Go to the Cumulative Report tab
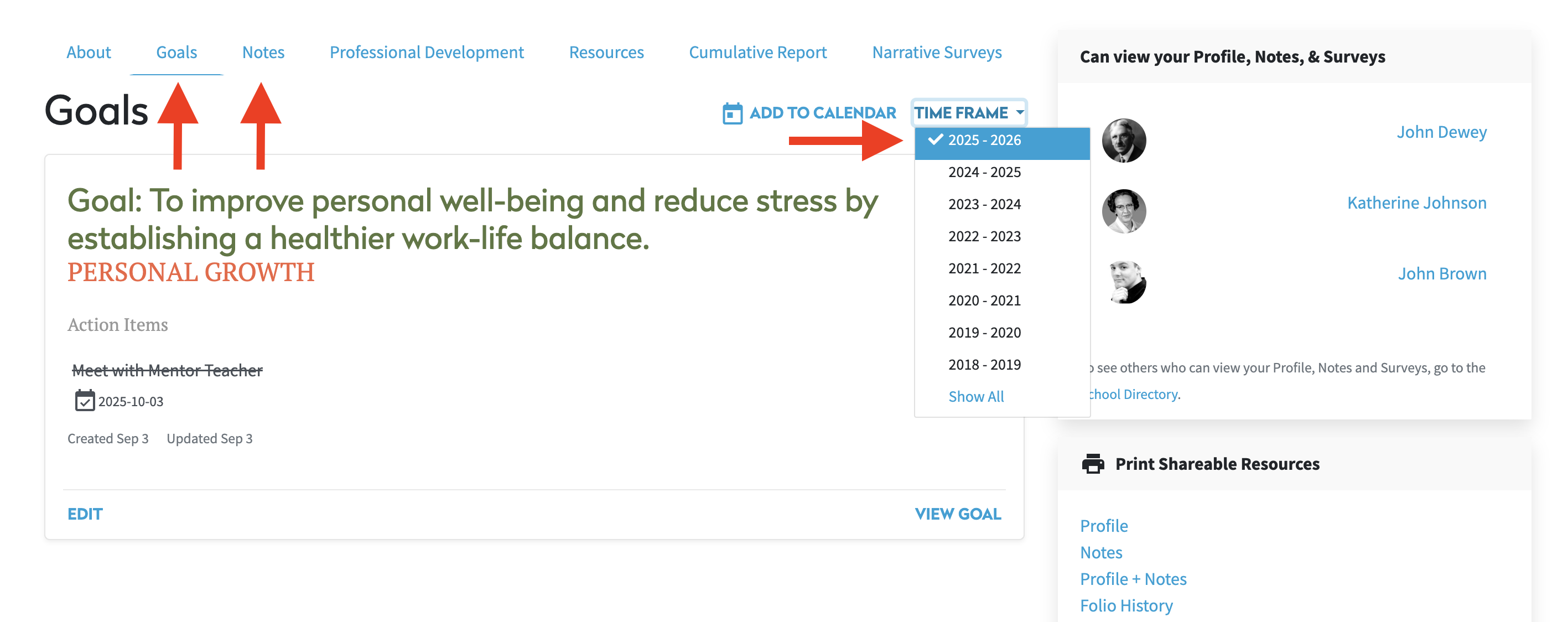This screenshot has width=1568, height=622. click(757, 53)
